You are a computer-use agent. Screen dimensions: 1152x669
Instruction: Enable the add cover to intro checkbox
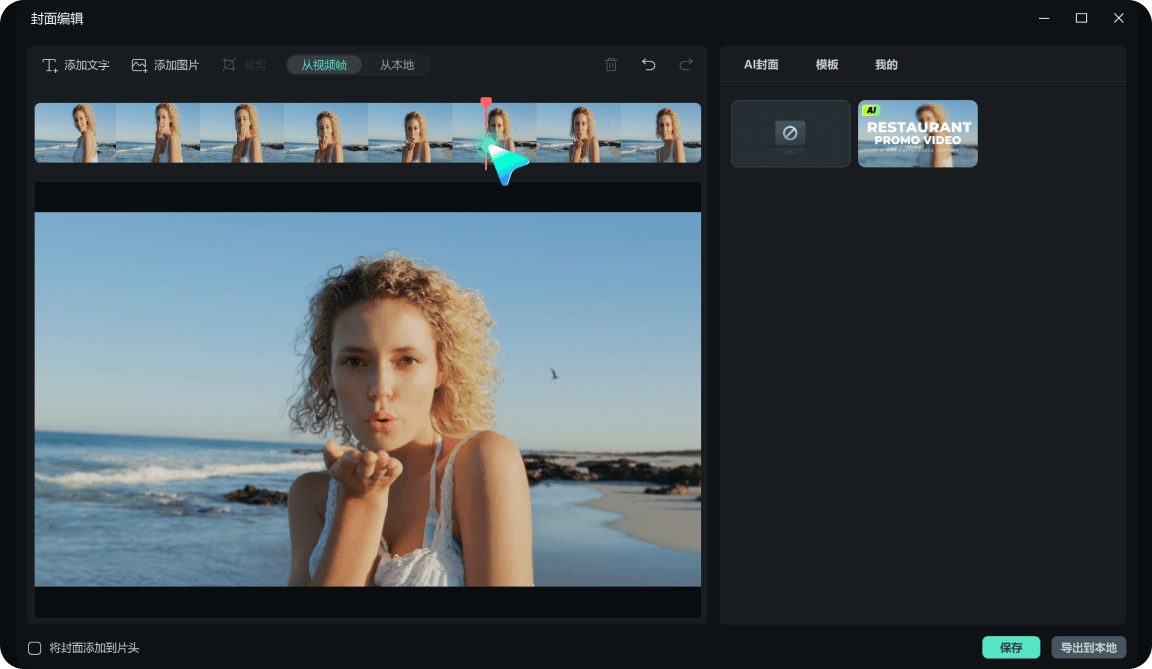(x=35, y=648)
